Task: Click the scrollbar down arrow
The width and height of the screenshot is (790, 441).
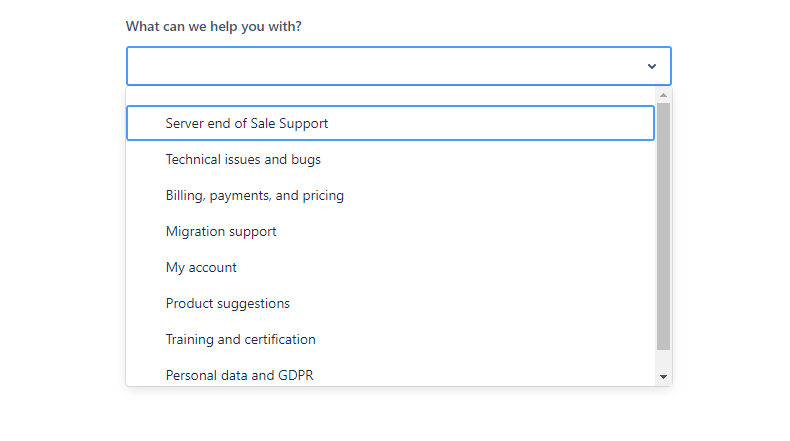Action: pos(663,377)
